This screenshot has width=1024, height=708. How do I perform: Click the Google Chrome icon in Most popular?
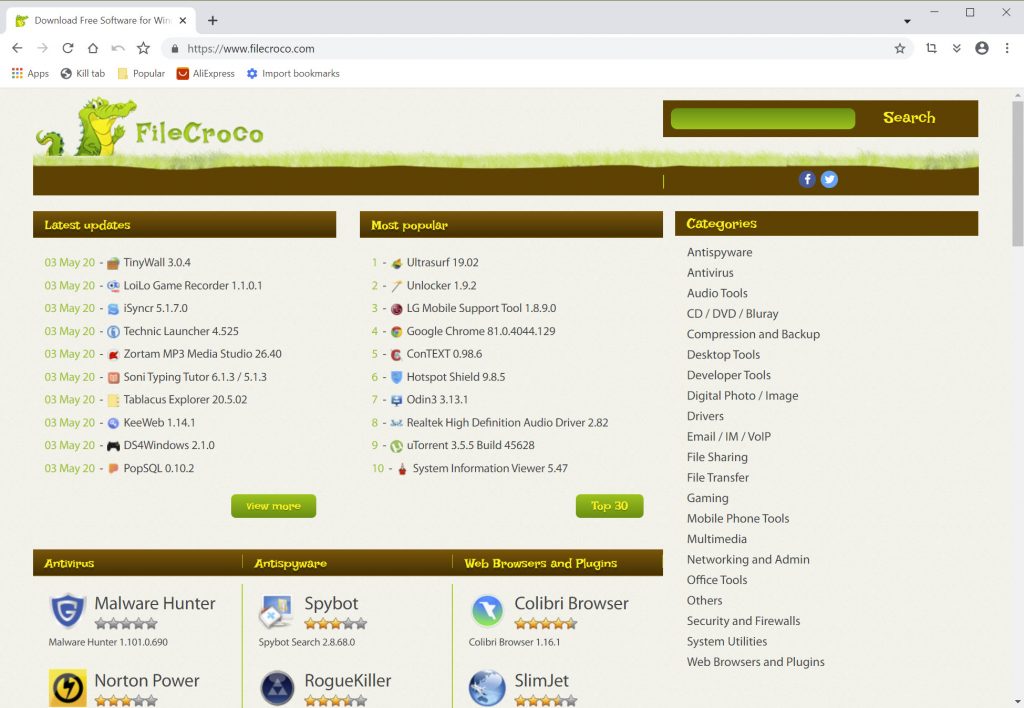tap(396, 332)
